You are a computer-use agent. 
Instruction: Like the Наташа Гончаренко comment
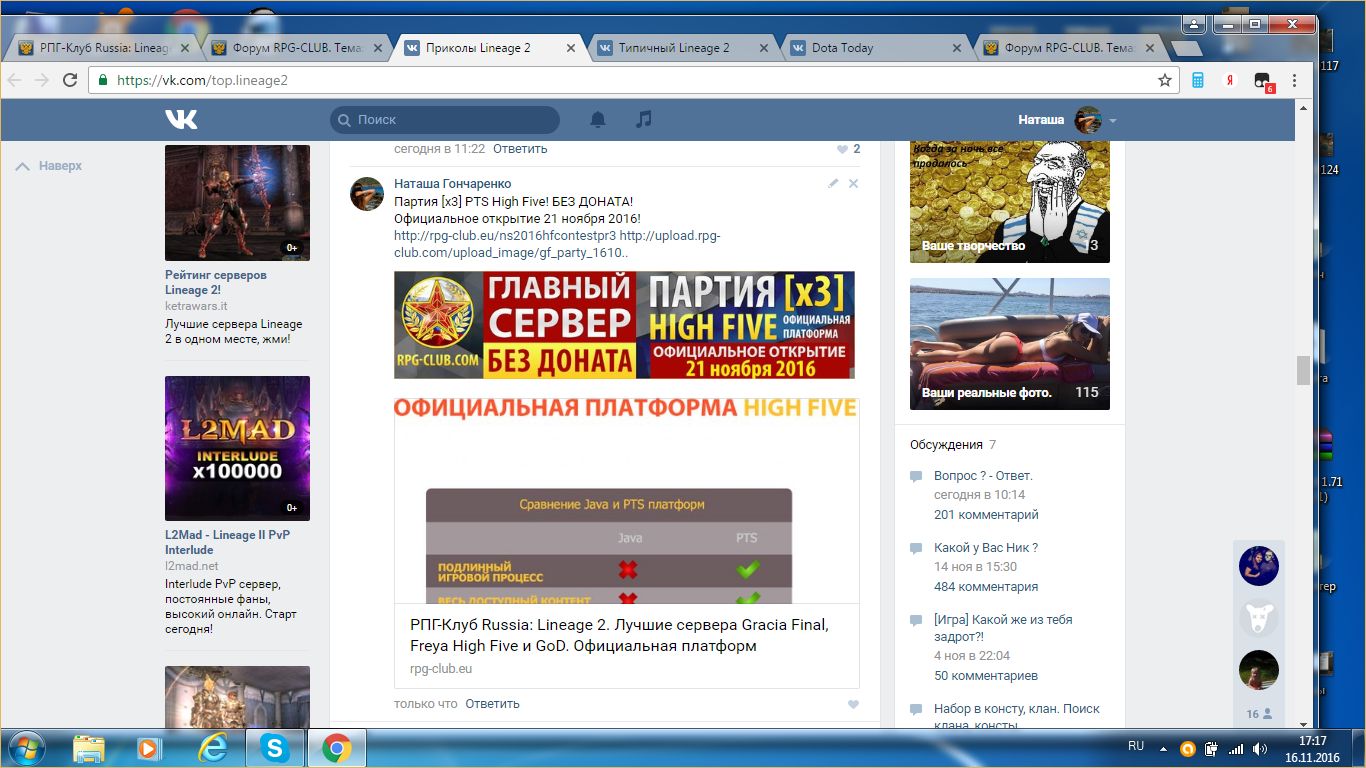click(853, 704)
